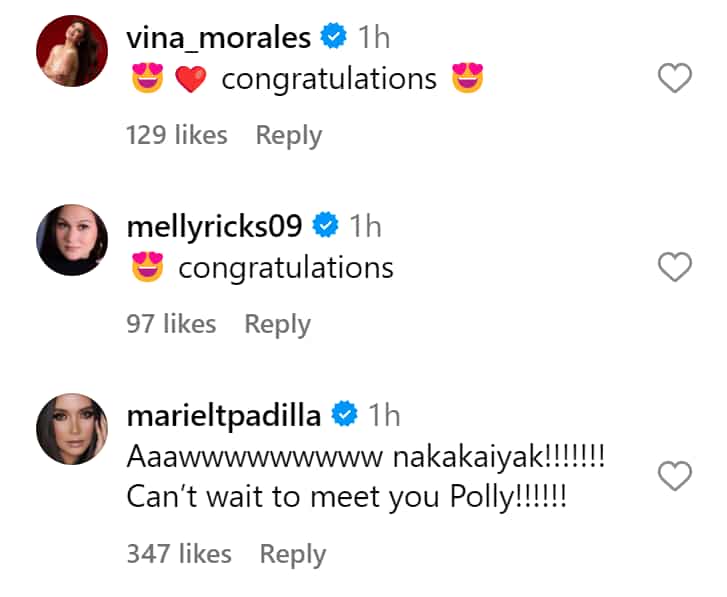View the 97 likes list
This screenshot has width=727, height=597.
[171, 324]
